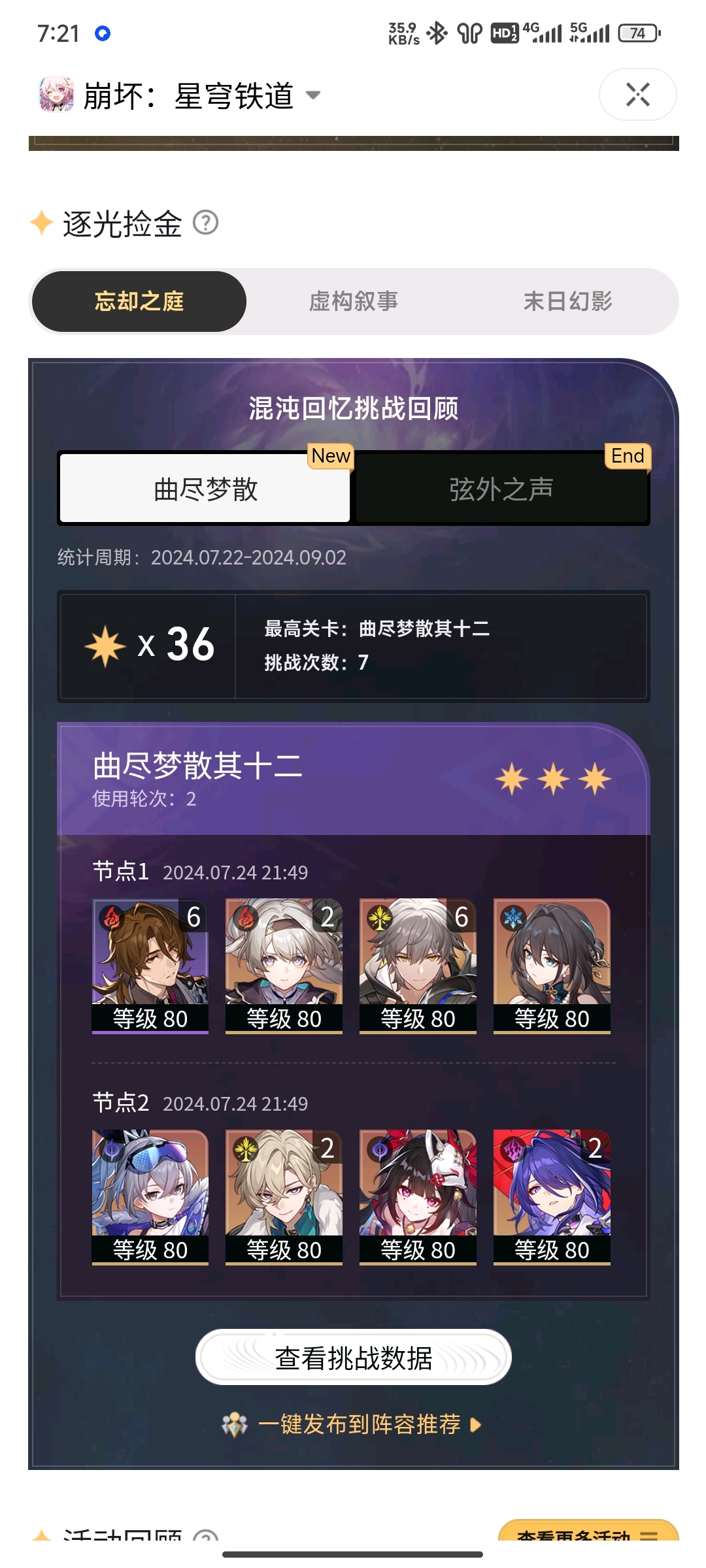
Task: Close the page with the X button
Action: coord(637,94)
